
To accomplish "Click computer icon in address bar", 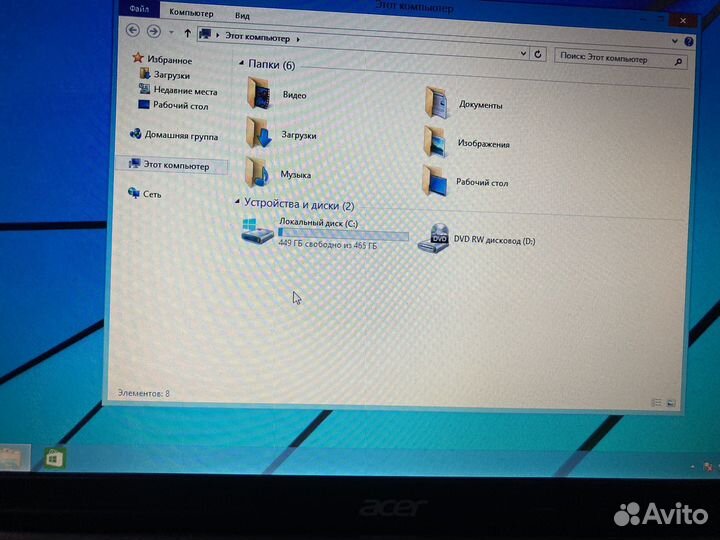I will coord(205,34).
